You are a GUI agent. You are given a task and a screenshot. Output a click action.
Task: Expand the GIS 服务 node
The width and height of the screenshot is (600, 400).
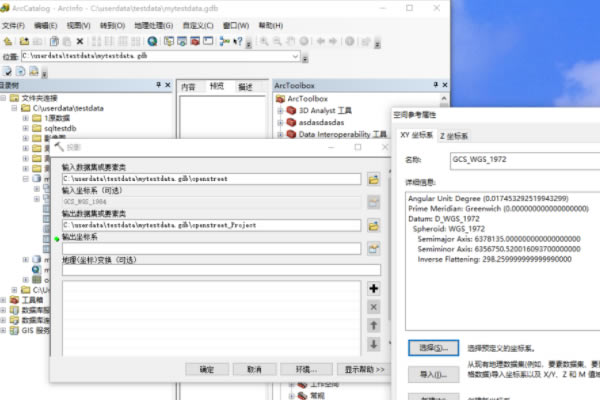coord(3,330)
